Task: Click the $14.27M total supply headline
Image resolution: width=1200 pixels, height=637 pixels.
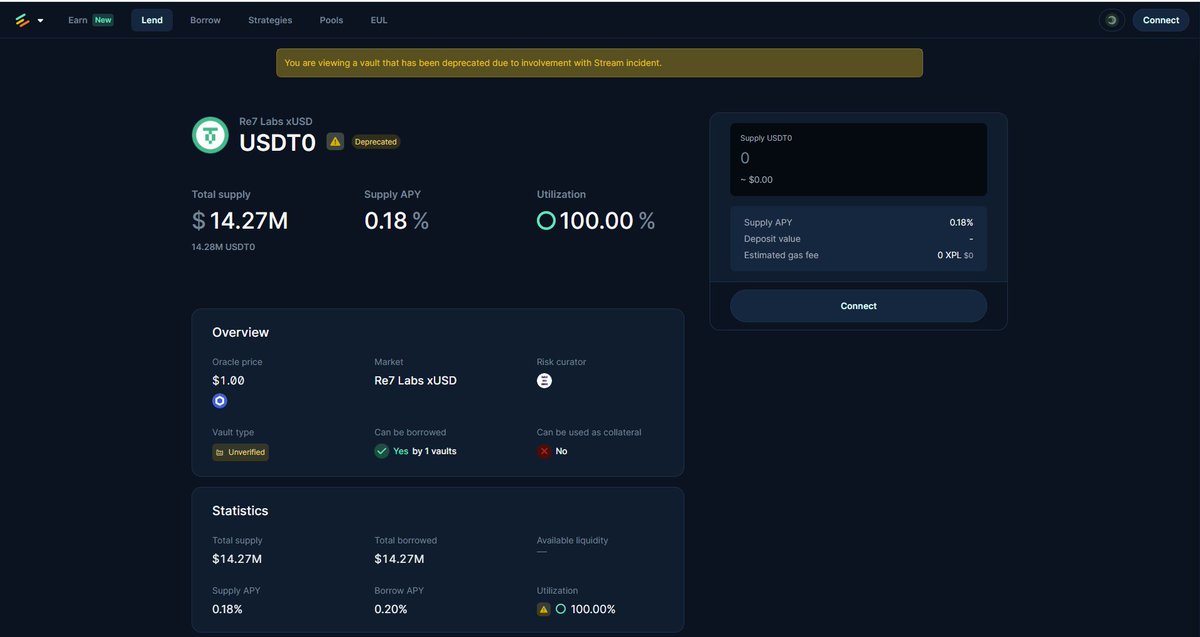Action: (x=240, y=221)
